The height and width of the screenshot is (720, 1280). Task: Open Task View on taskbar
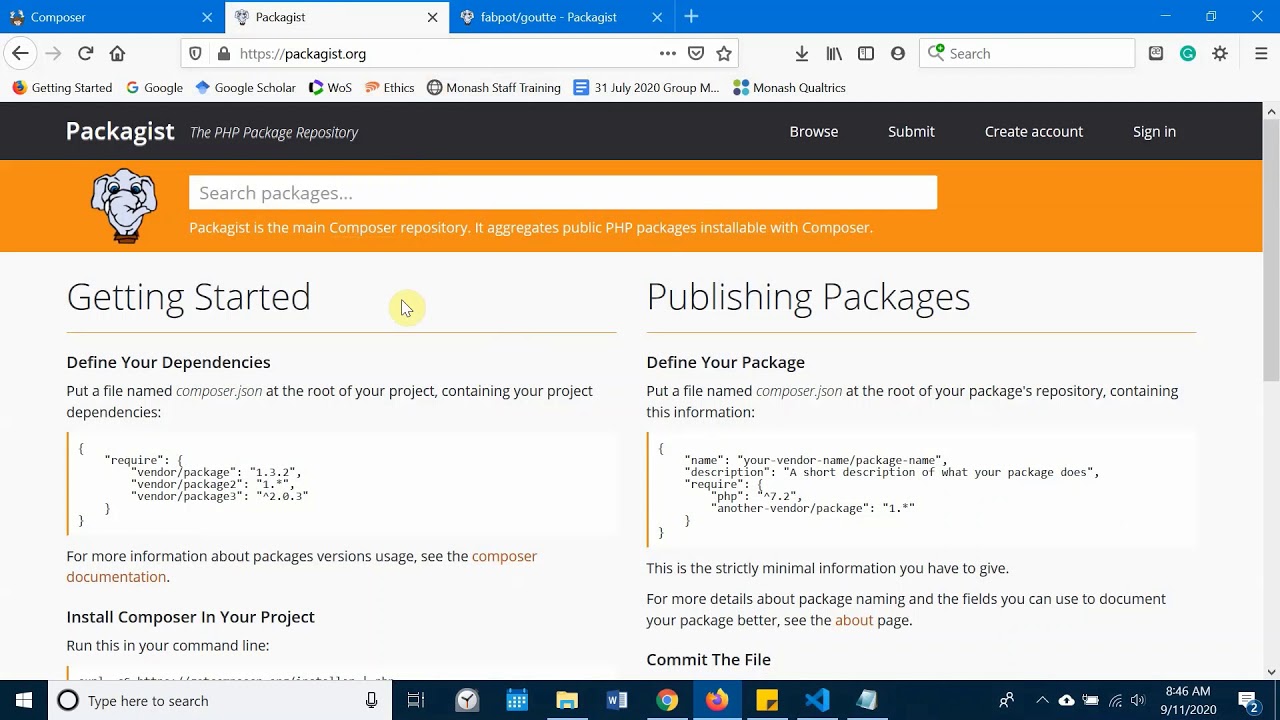tap(416, 700)
